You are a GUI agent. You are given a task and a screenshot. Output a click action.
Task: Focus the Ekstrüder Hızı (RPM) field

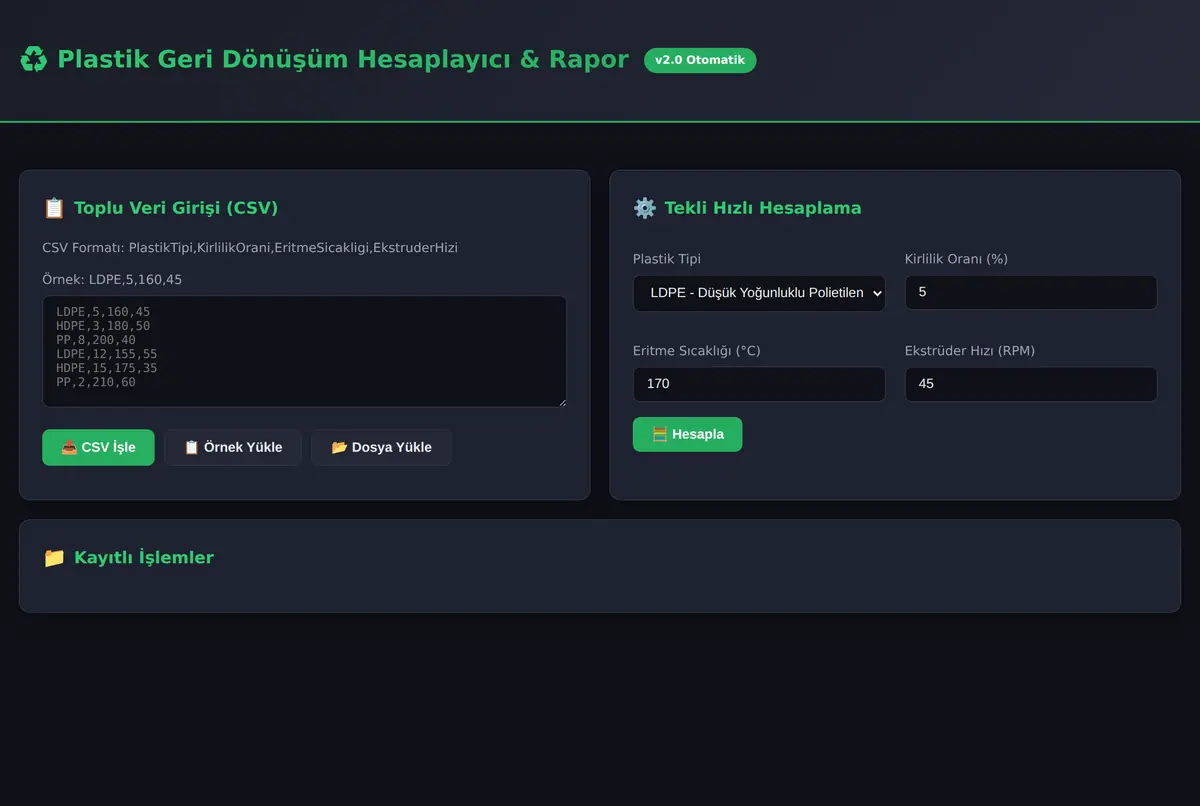pyautogui.click(x=1031, y=384)
